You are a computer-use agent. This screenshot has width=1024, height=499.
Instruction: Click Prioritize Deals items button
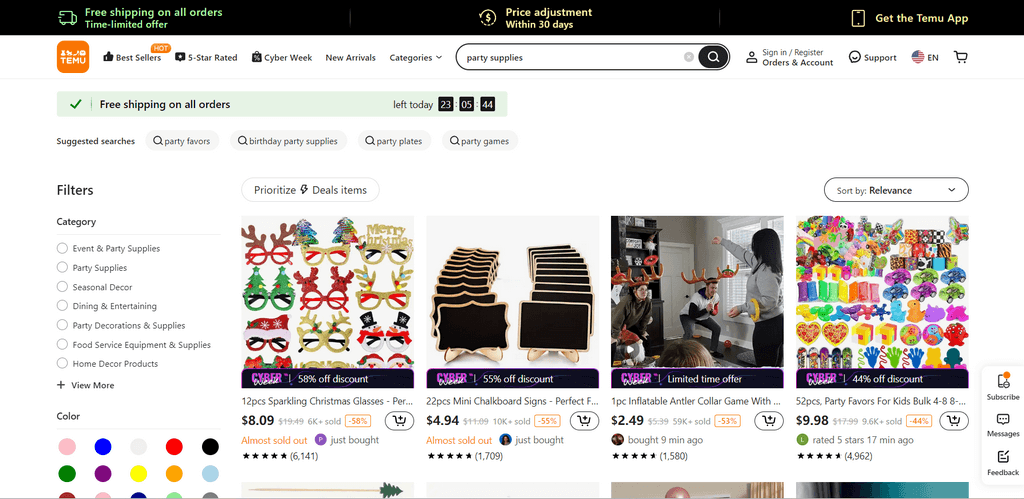click(x=310, y=190)
